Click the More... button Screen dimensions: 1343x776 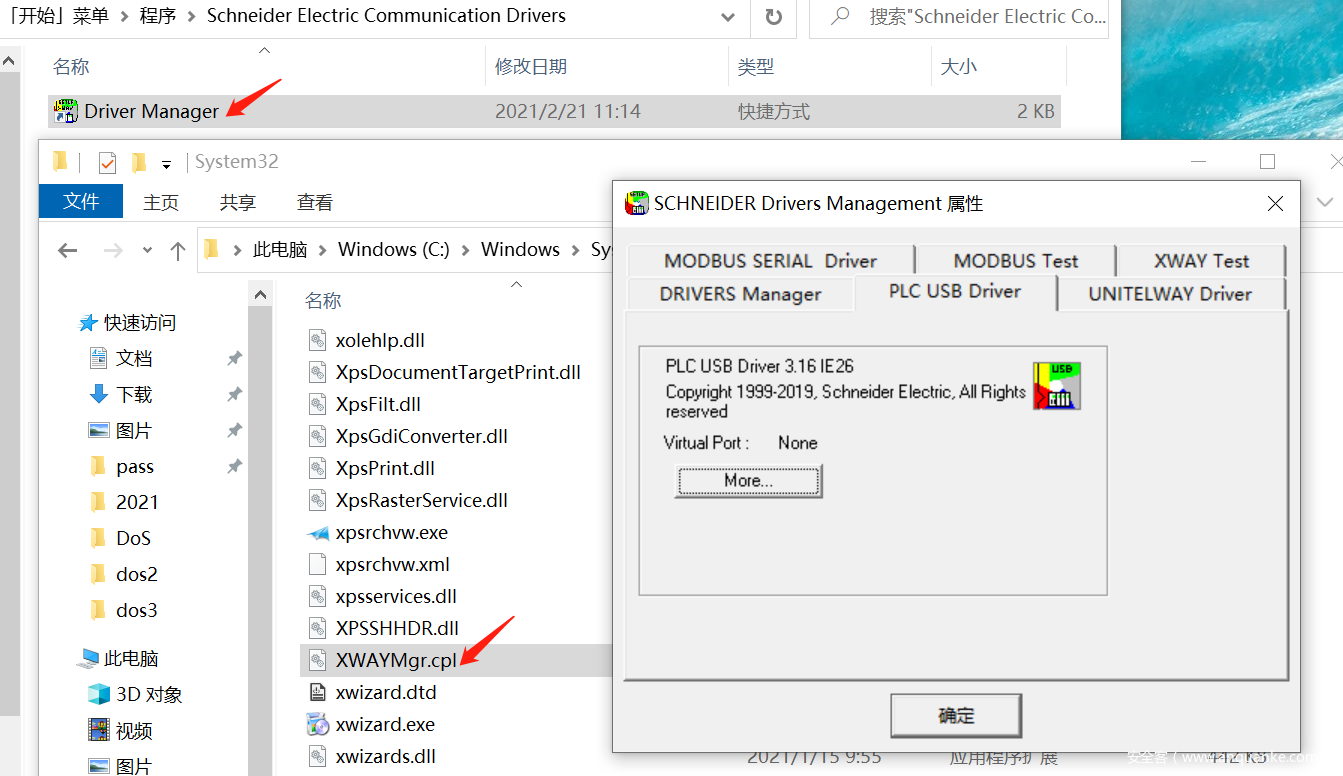748,481
